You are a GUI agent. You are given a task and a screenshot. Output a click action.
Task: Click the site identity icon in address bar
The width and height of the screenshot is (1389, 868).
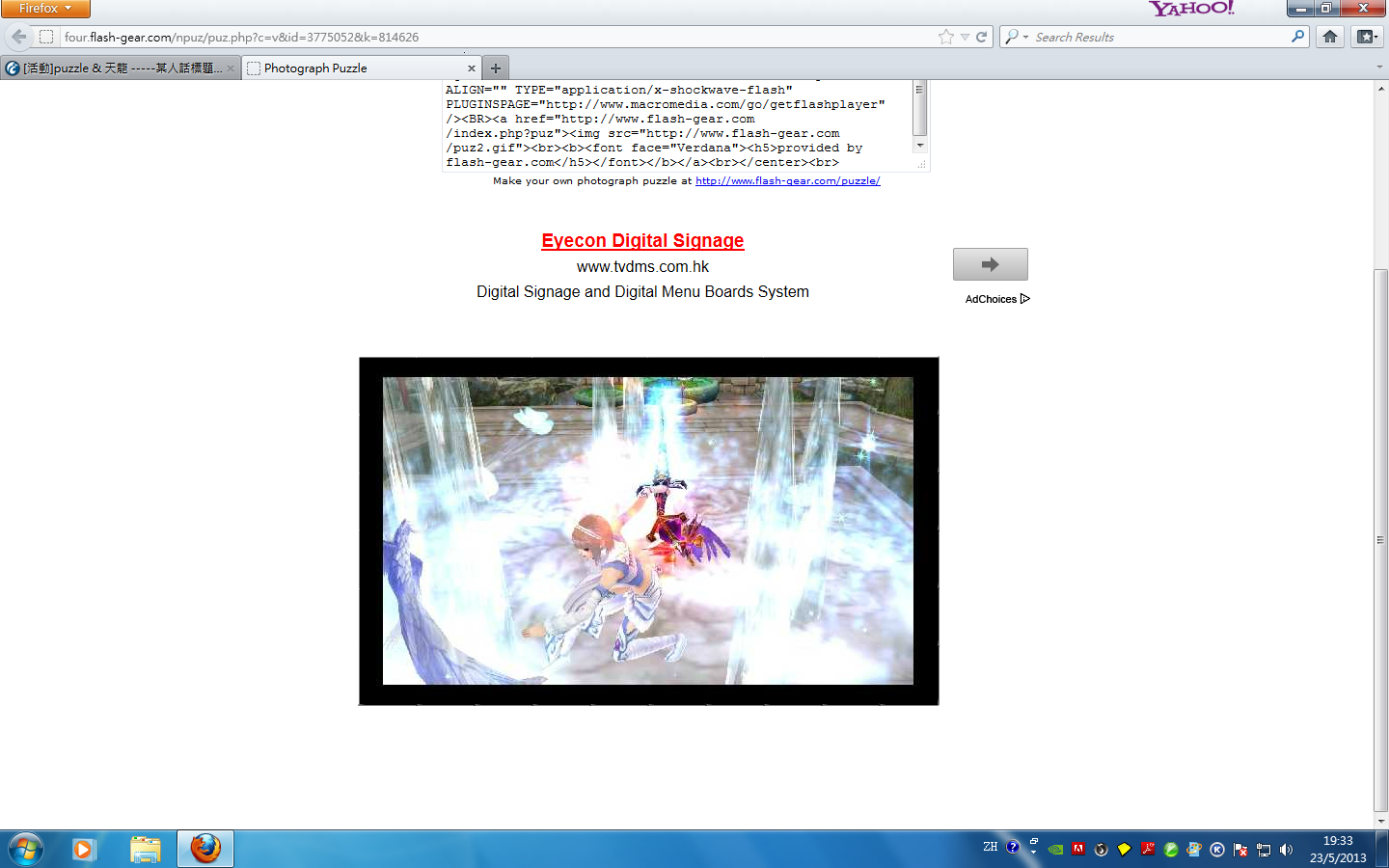tap(46, 37)
